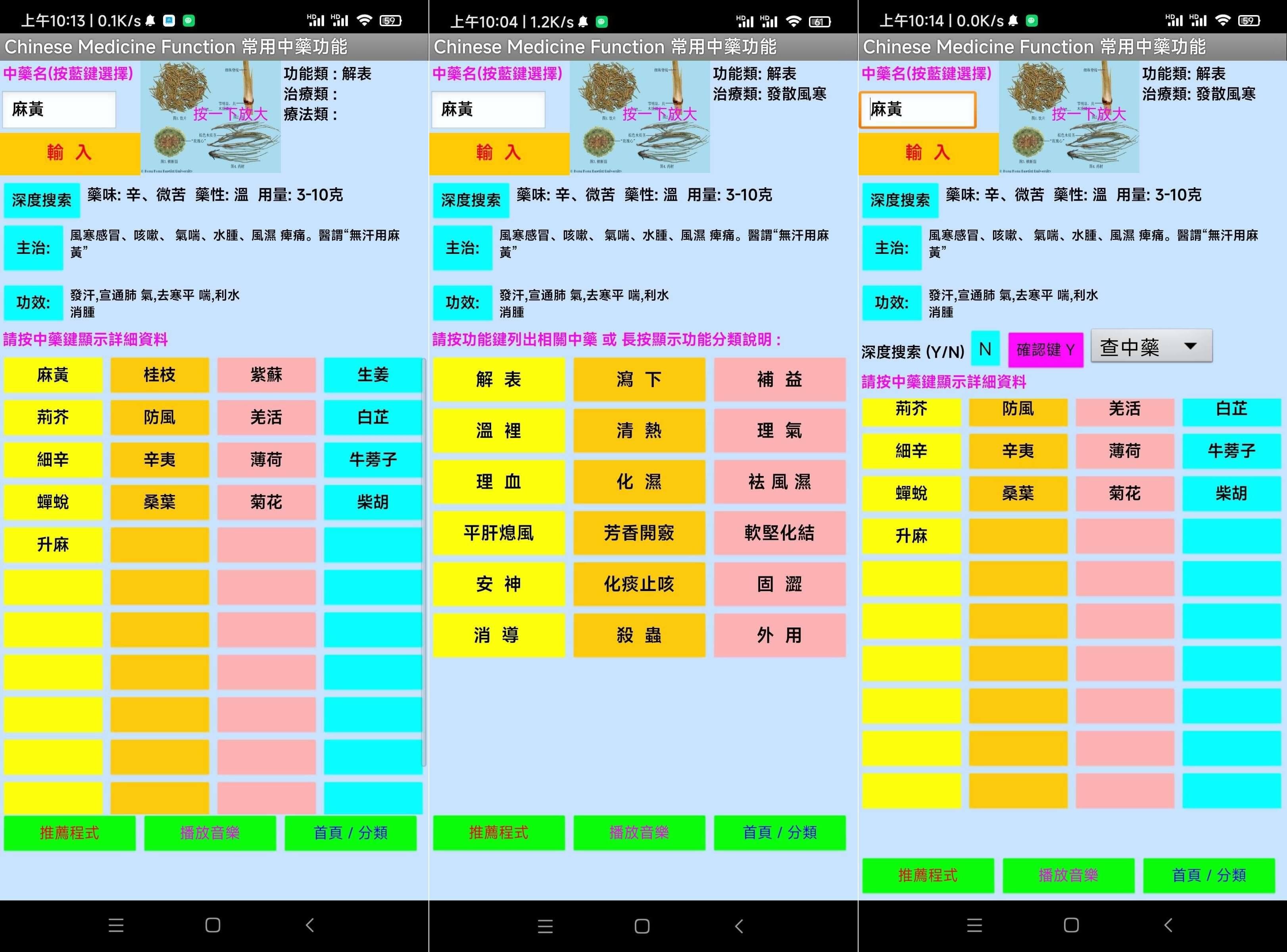Open the 清熱 function category
The image size is (1287, 952).
click(639, 430)
